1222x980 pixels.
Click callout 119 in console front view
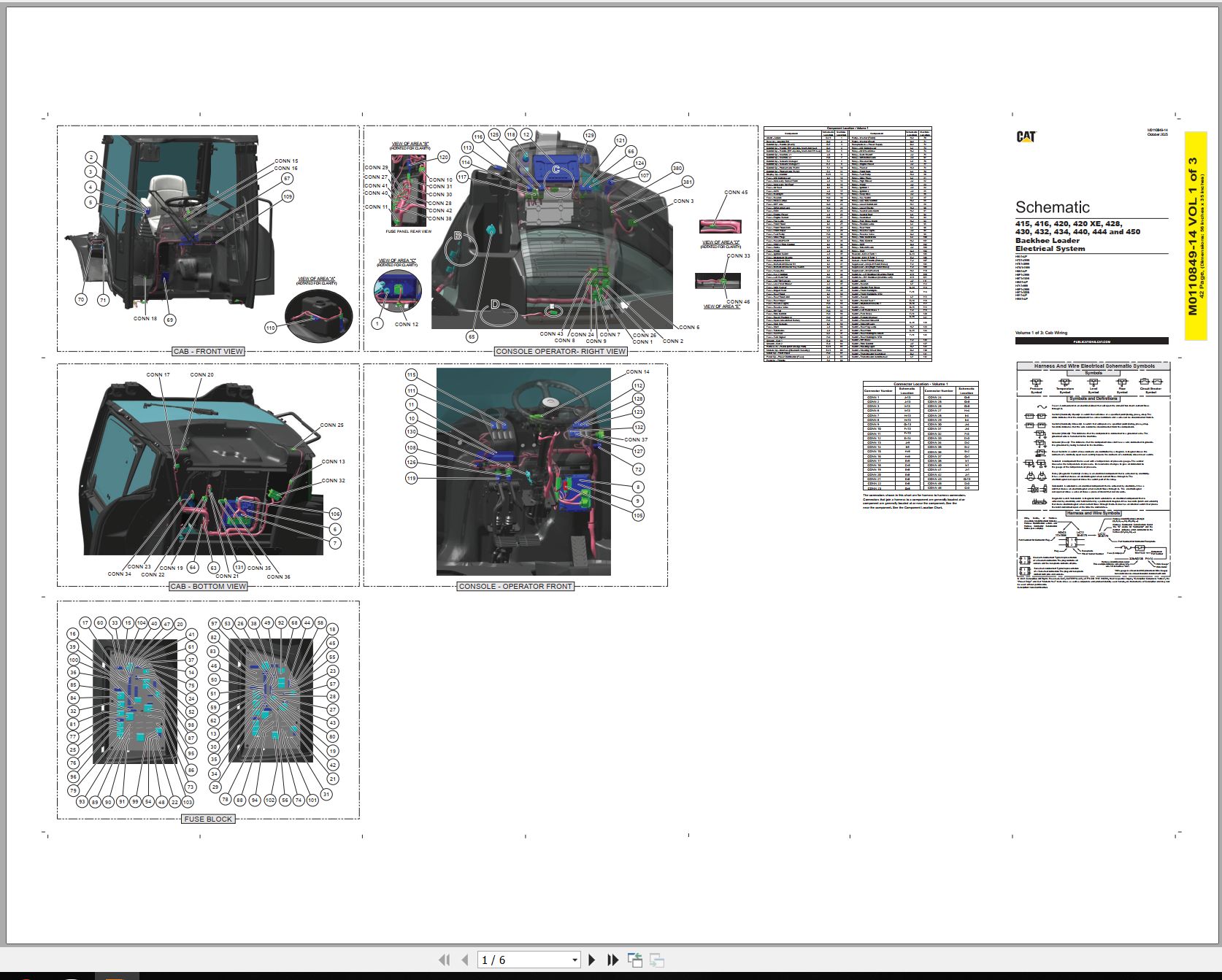point(412,478)
